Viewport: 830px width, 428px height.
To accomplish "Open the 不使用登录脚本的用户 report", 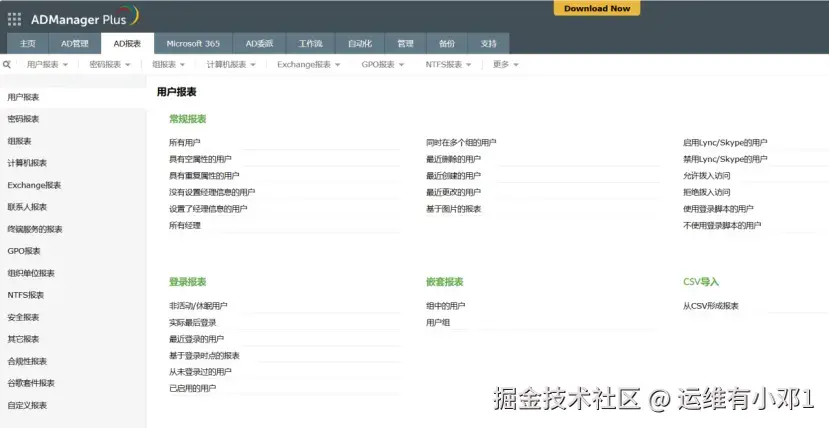I will 722,225.
